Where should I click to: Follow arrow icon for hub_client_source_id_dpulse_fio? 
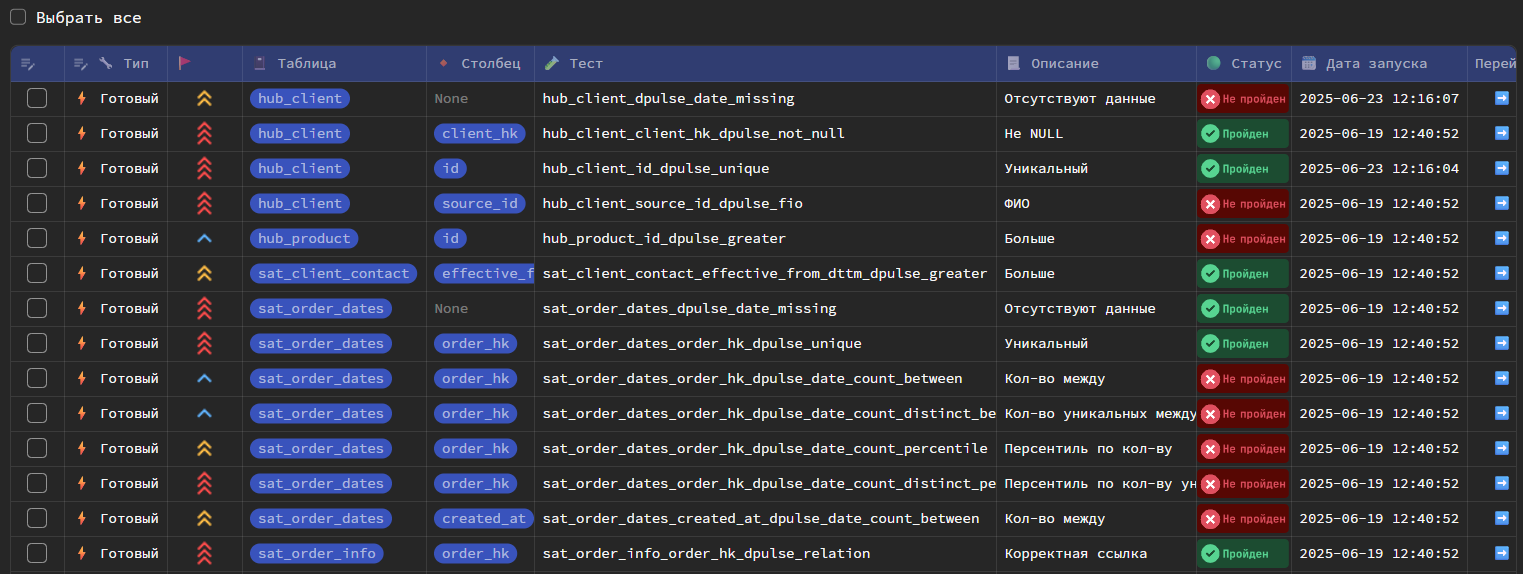pos(1501,203)
